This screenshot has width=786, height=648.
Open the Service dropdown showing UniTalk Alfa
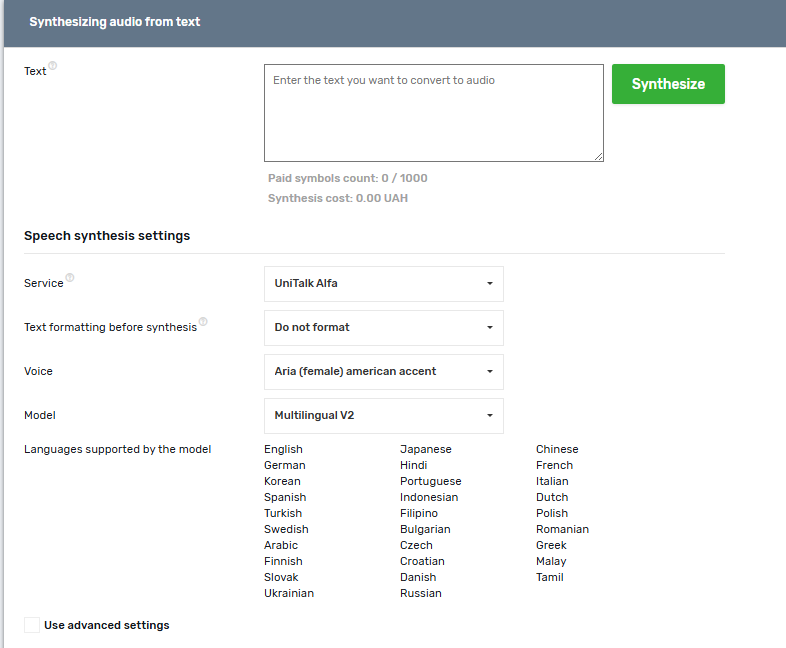383,283
